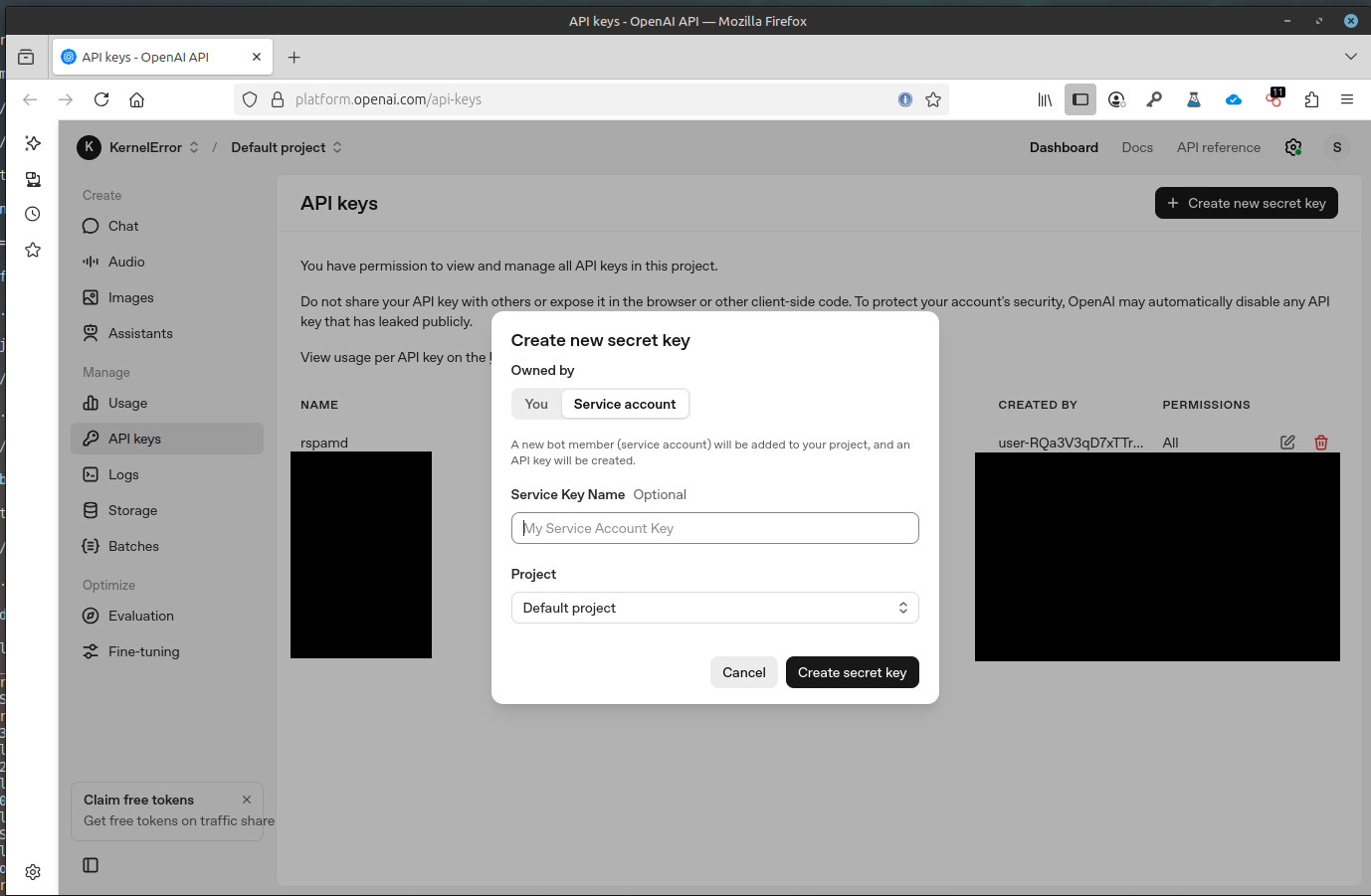This screenshot has width=1371, height=896.
Task: Select "Service account" owner option
Action: (625, 404)
